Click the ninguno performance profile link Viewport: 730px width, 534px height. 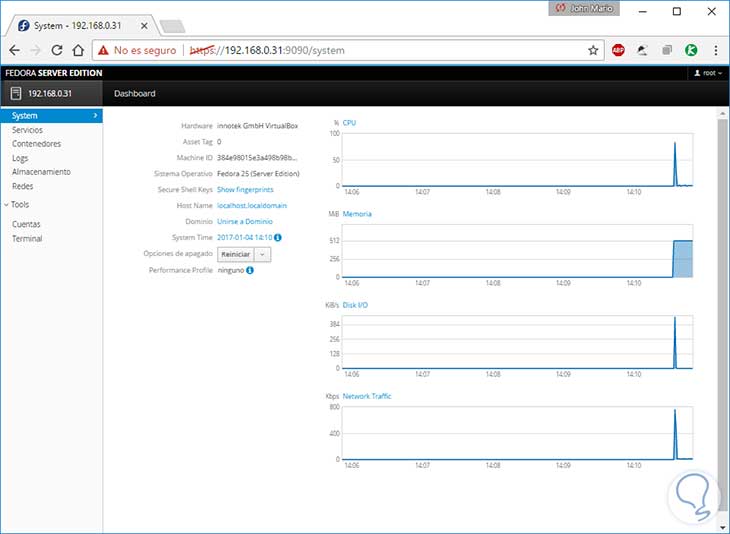[x=231, y=270]
